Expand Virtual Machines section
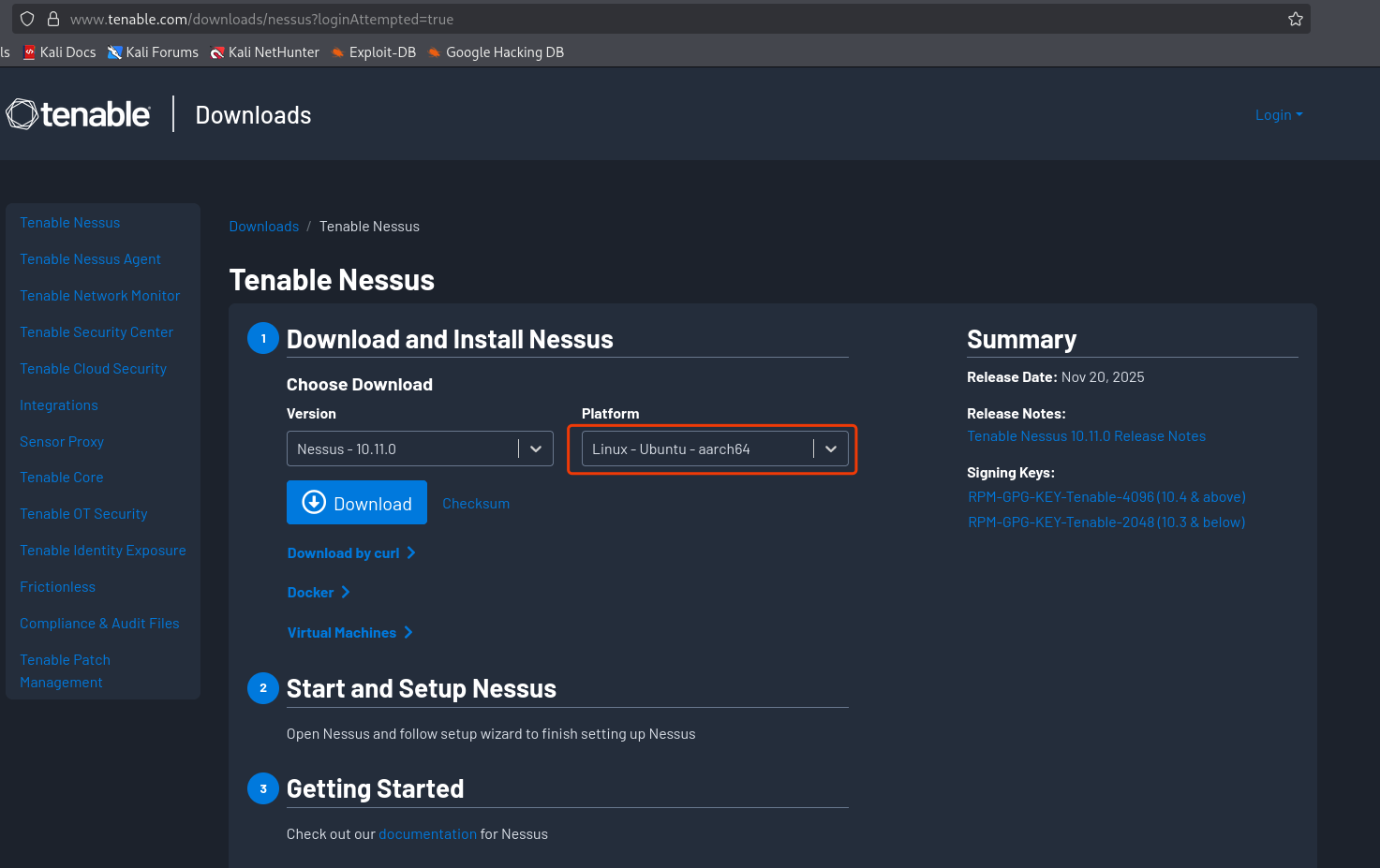 349,632
